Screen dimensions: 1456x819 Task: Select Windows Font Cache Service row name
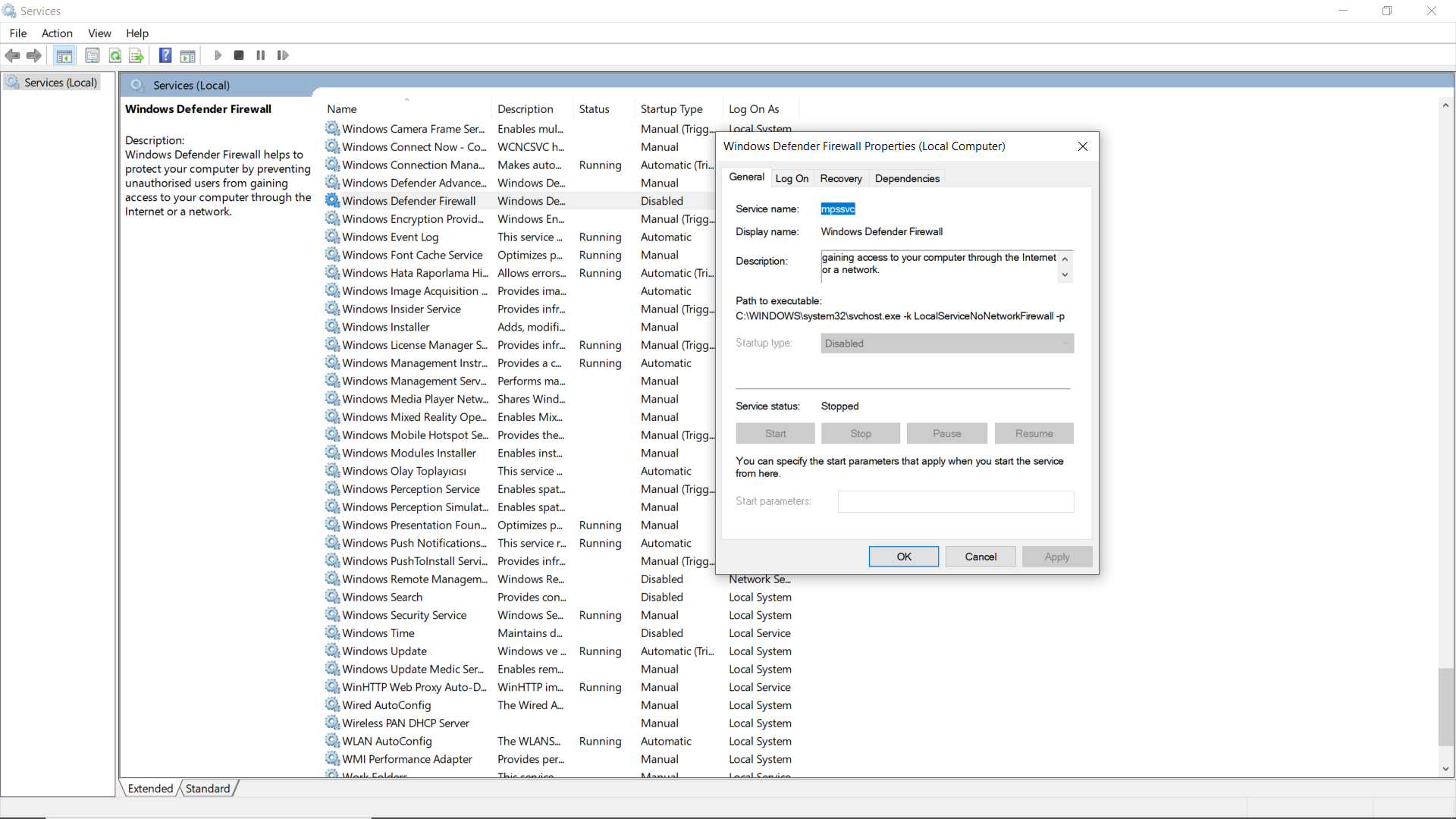(412, 255)
